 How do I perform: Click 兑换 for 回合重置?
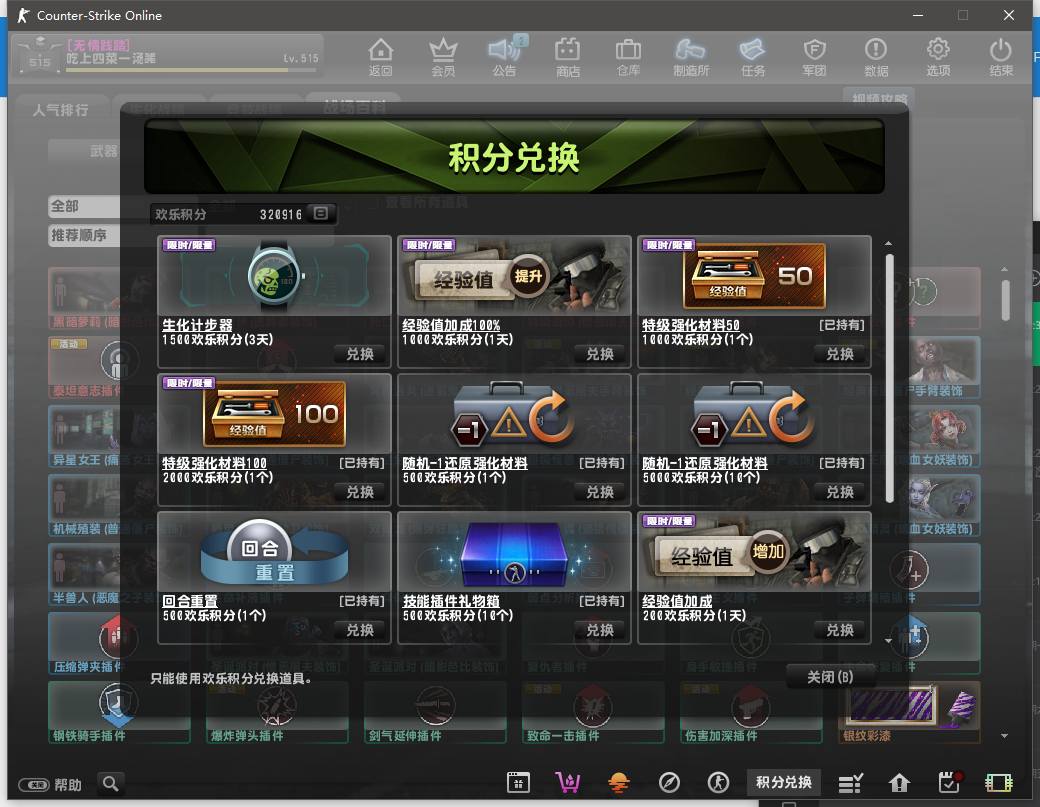pyautogui.click(x=359, y=630)
